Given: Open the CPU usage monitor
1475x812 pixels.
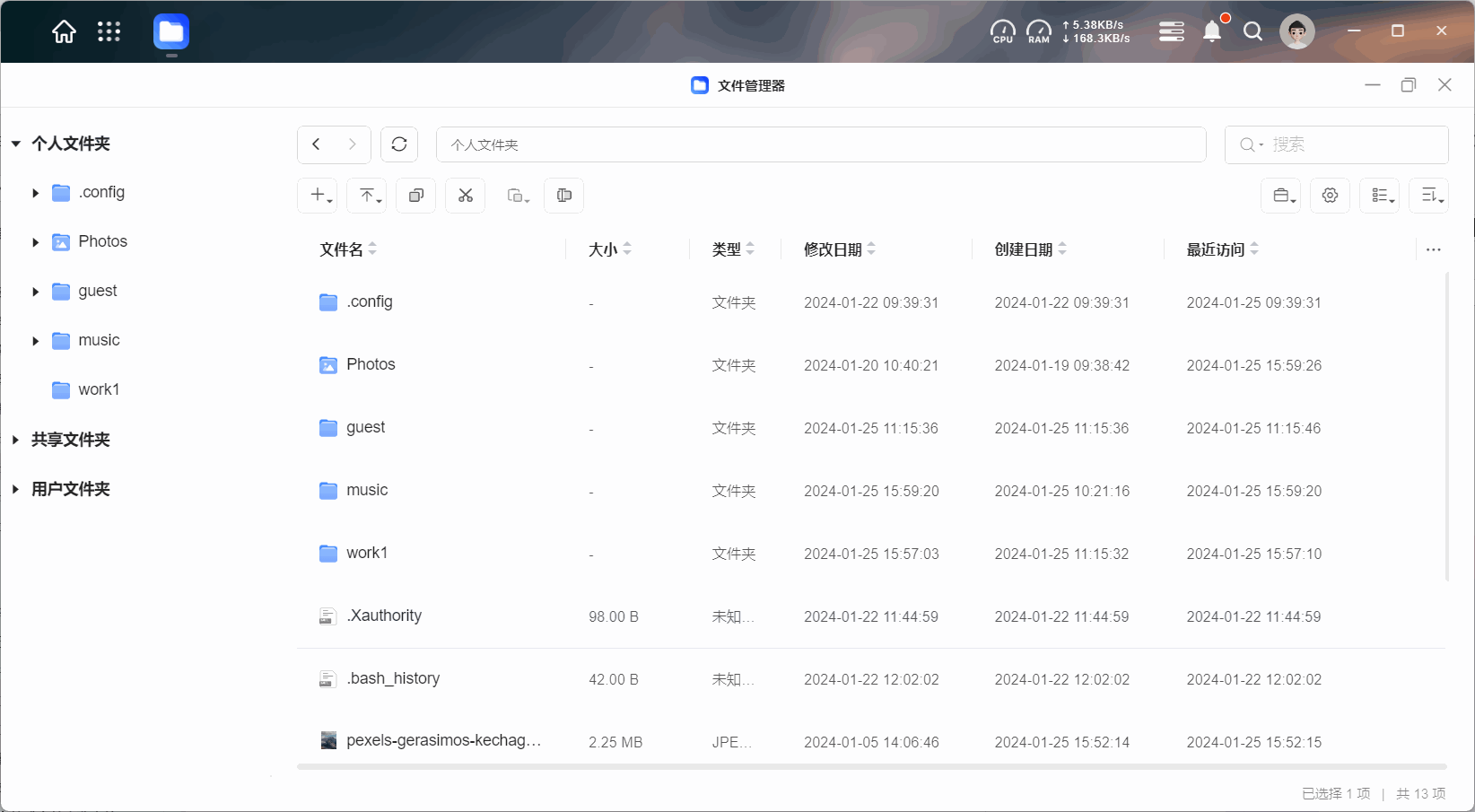Looking at the screenshot, I should 1002,32.
